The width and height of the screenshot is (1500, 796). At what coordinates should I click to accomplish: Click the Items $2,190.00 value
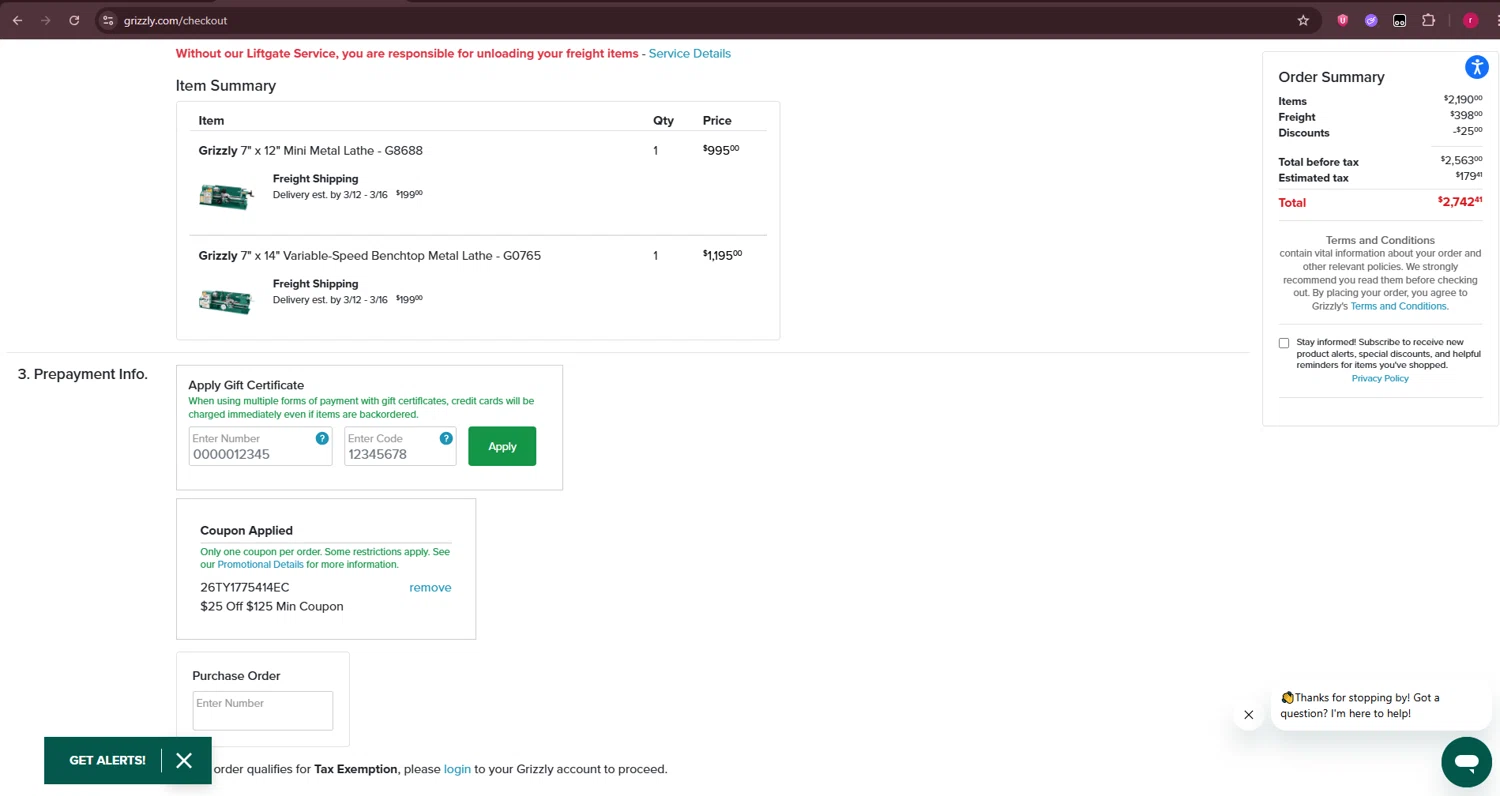1463,99
